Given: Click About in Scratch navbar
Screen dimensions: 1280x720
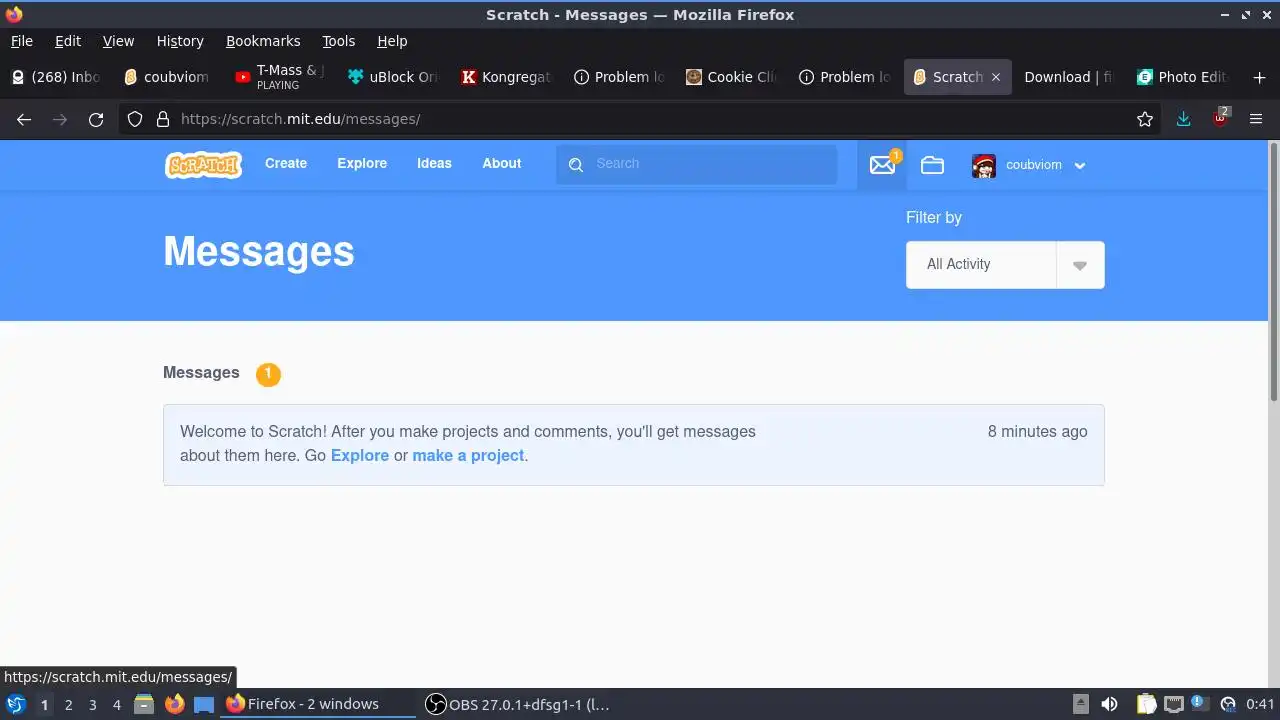Looking at the screenshot, I should pyautogui.click(x=501, y=164).
